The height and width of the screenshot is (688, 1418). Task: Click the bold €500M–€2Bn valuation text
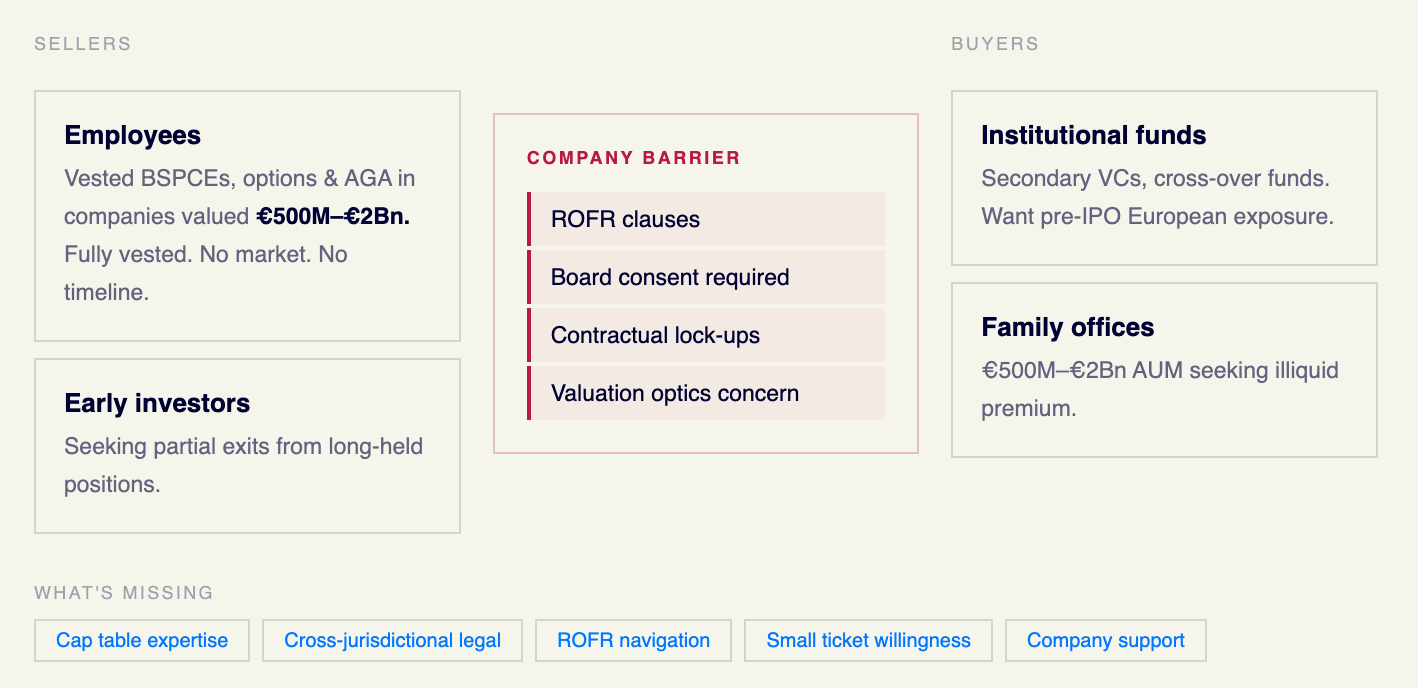coord(333,216)
